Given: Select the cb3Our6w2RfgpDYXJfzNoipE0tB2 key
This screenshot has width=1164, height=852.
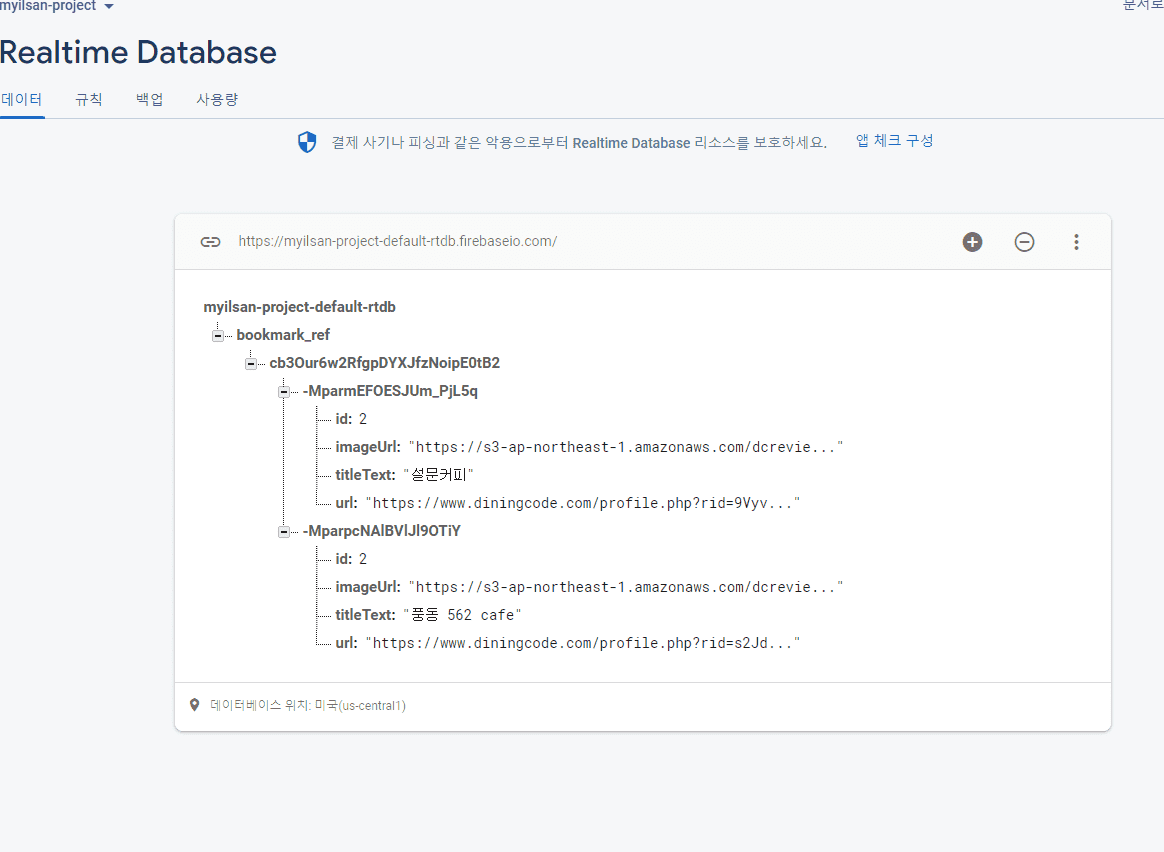Looking at the screenshot, I should coord(385,363).
